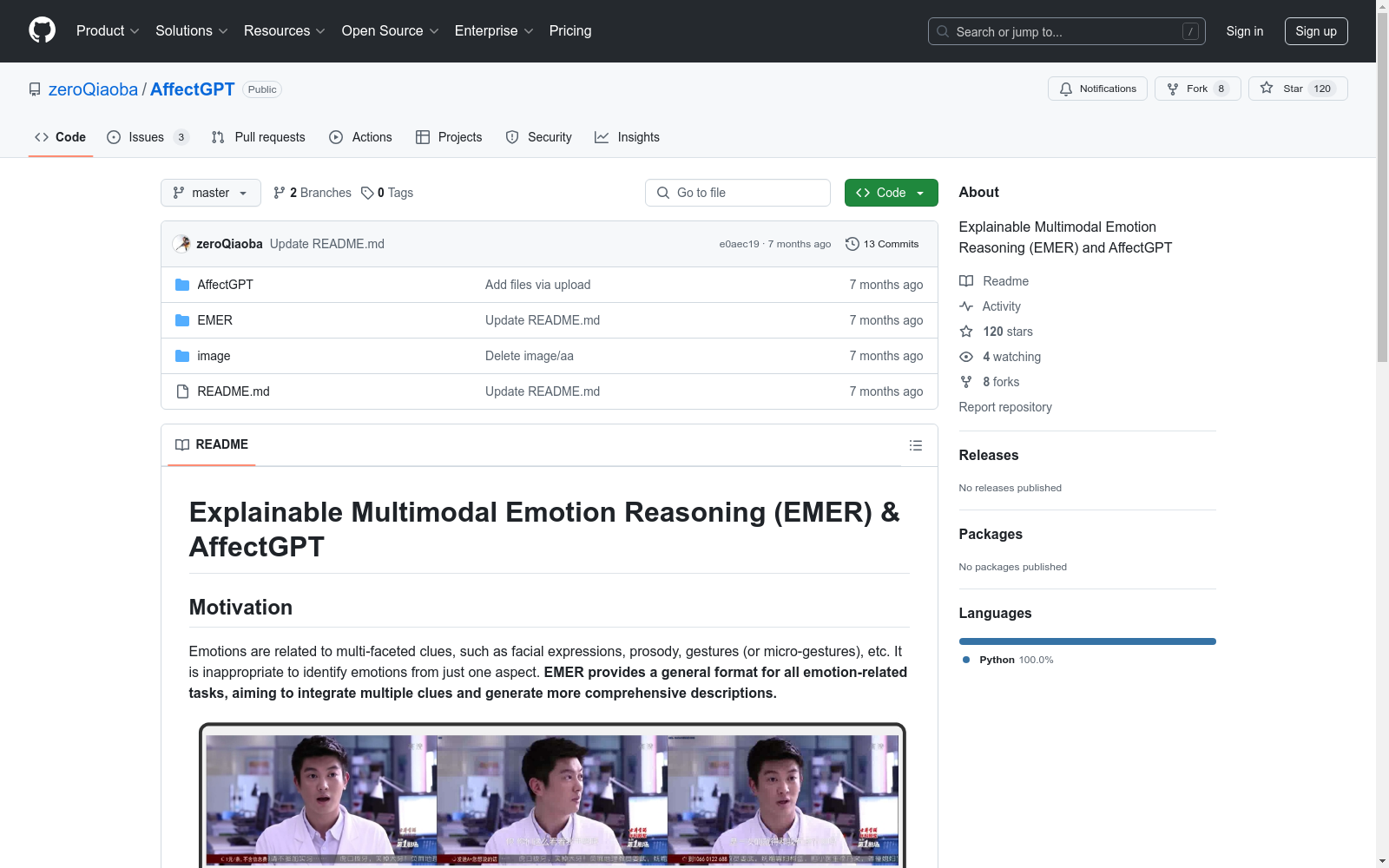Click 'Update README.md' latest commit message
The width and height of the screenshot is (1389, 868).
click(x=327, y=244)
